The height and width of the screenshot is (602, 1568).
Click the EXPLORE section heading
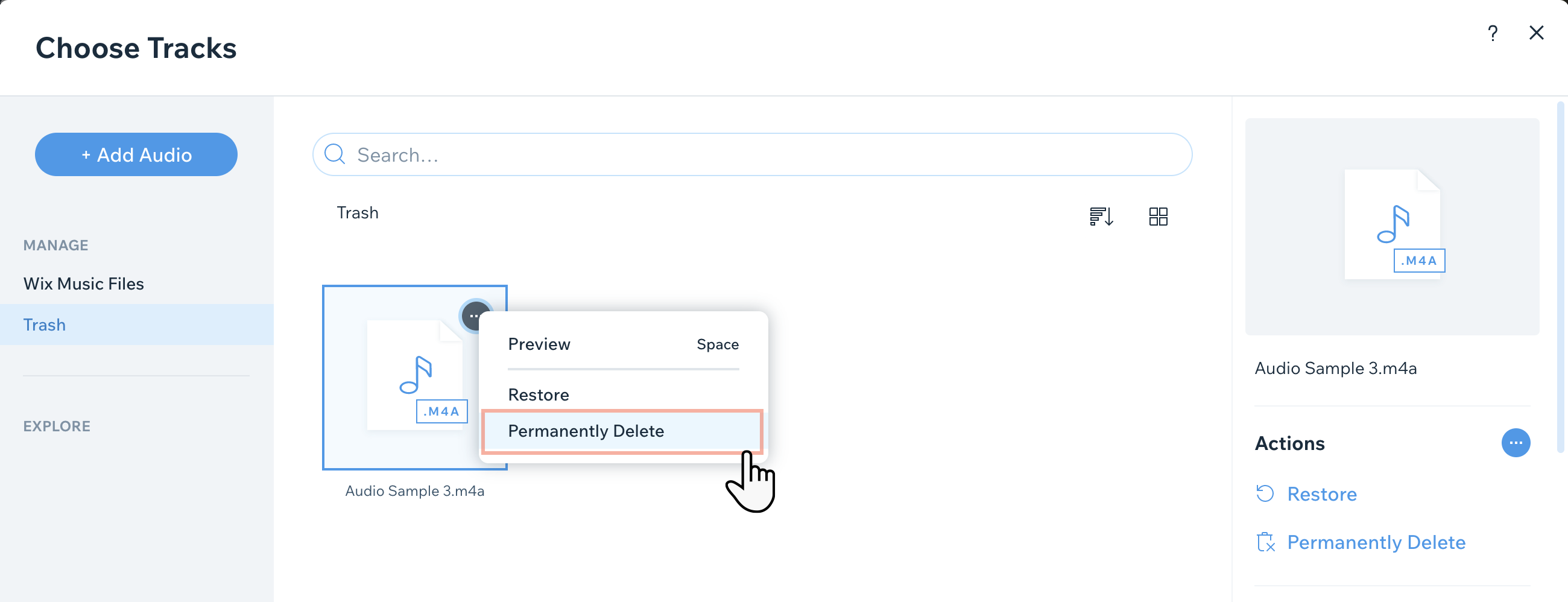pos(57,426)
